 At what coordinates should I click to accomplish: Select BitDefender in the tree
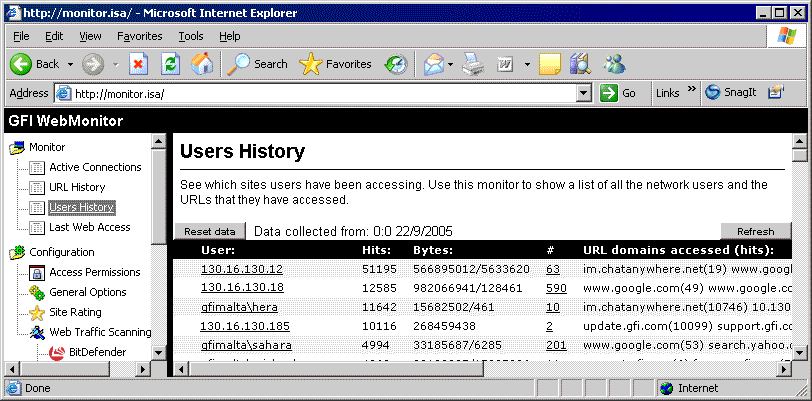click(x=97, y=352)
